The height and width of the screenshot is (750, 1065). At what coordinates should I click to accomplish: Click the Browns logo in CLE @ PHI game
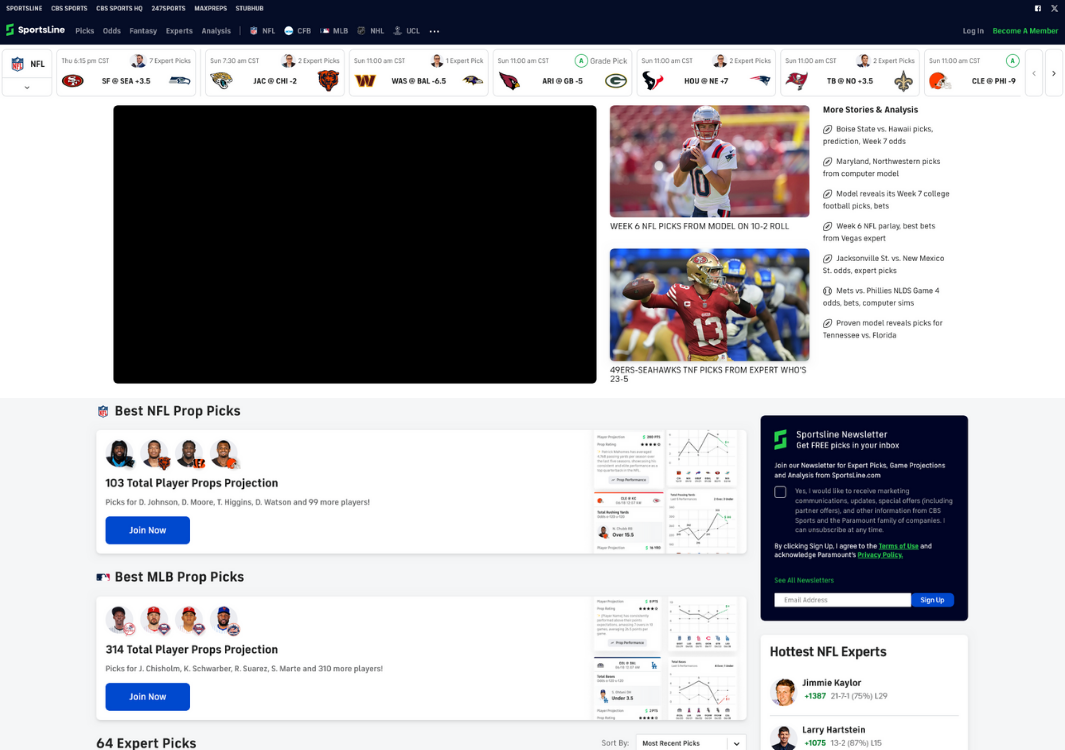[x=940, y=81]
